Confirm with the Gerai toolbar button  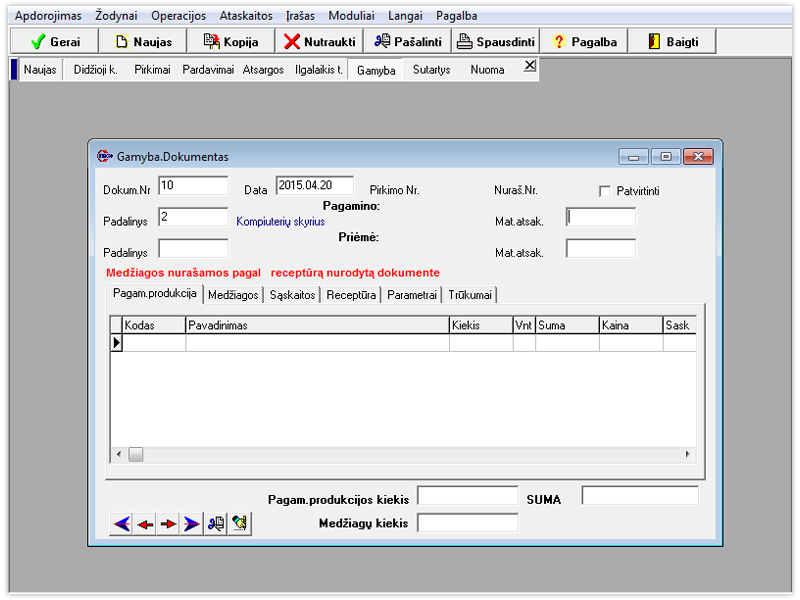point(55,41)
